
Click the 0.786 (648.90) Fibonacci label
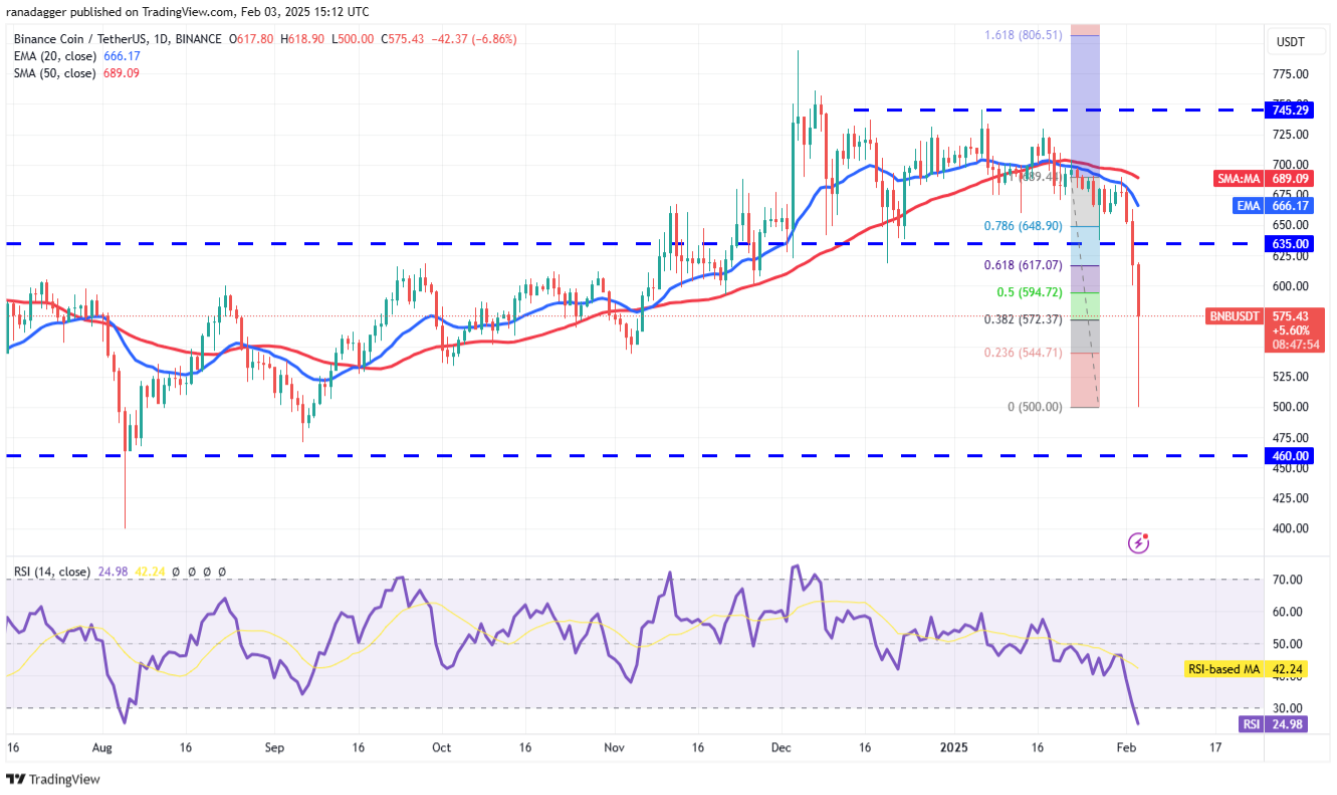[1025, 226]
